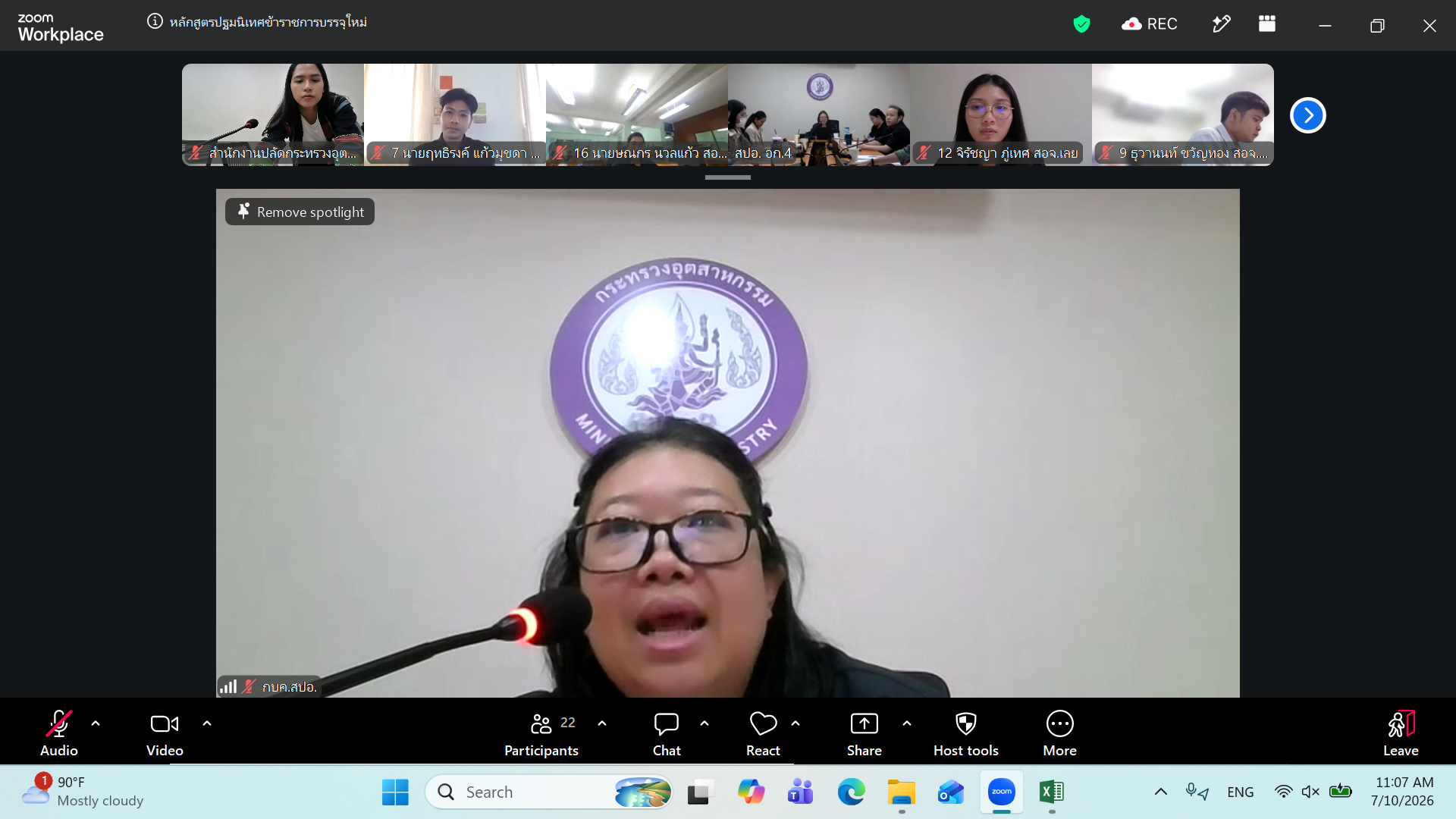Viewport: 1456px width, 819px height.
Task: Check the signal strength bars on spotlight video
Action: tap(228, 686)
